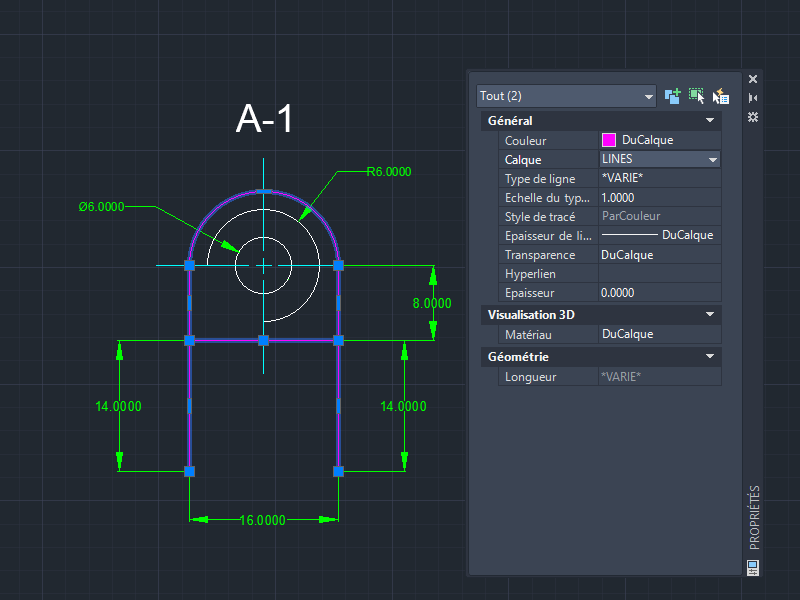Collapse the Géométrie section
Screen dimensions: 800x600
[710, 356]
